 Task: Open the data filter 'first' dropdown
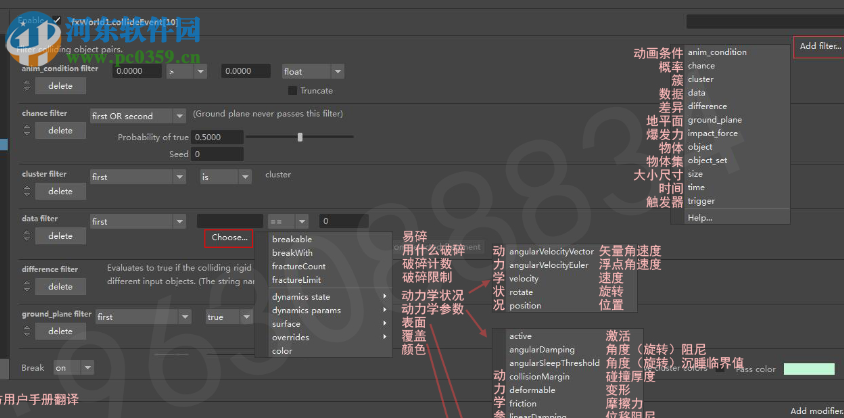point(138,221)
